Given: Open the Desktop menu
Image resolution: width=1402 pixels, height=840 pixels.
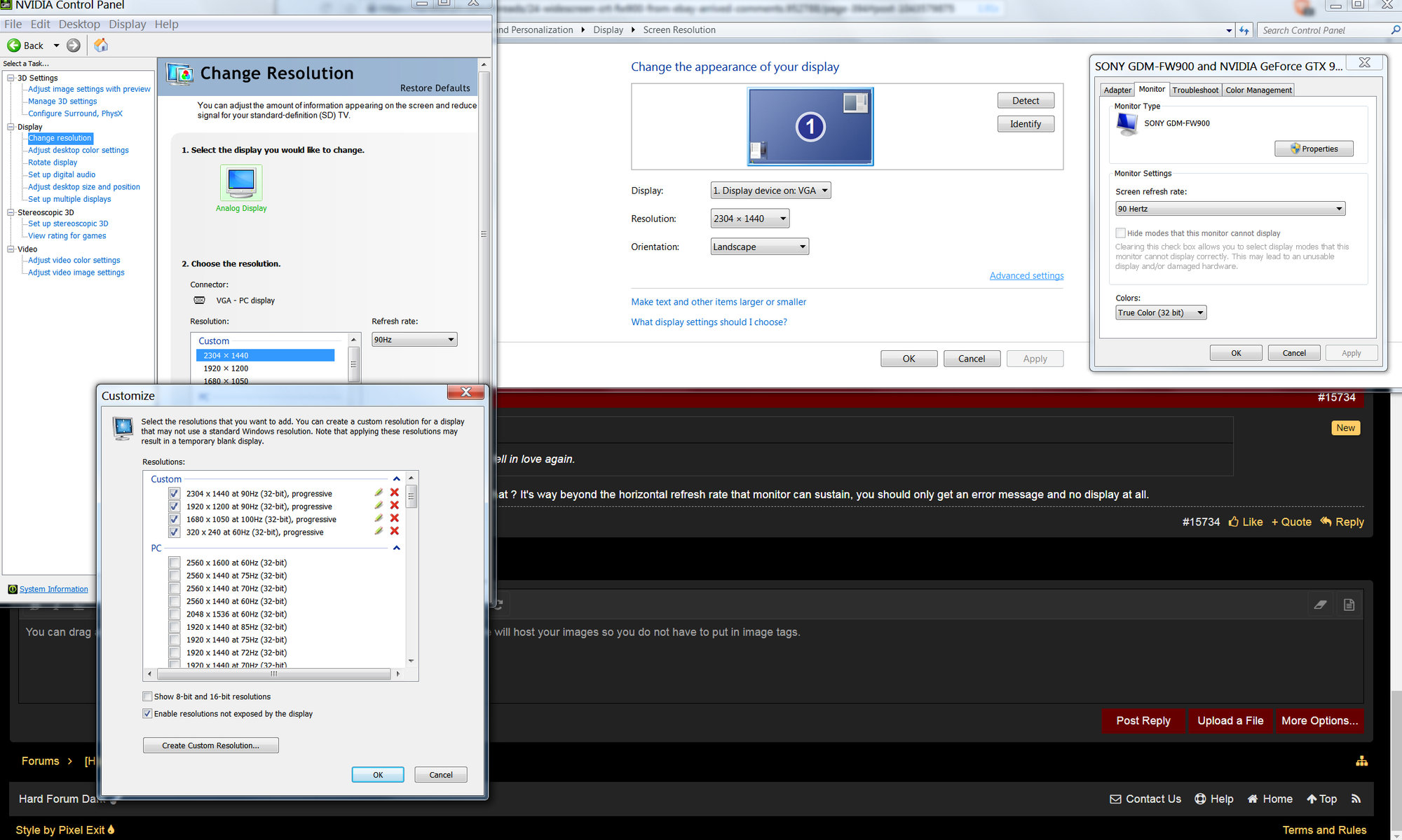Looking at the screenshot, I should [x=79, y=24].
